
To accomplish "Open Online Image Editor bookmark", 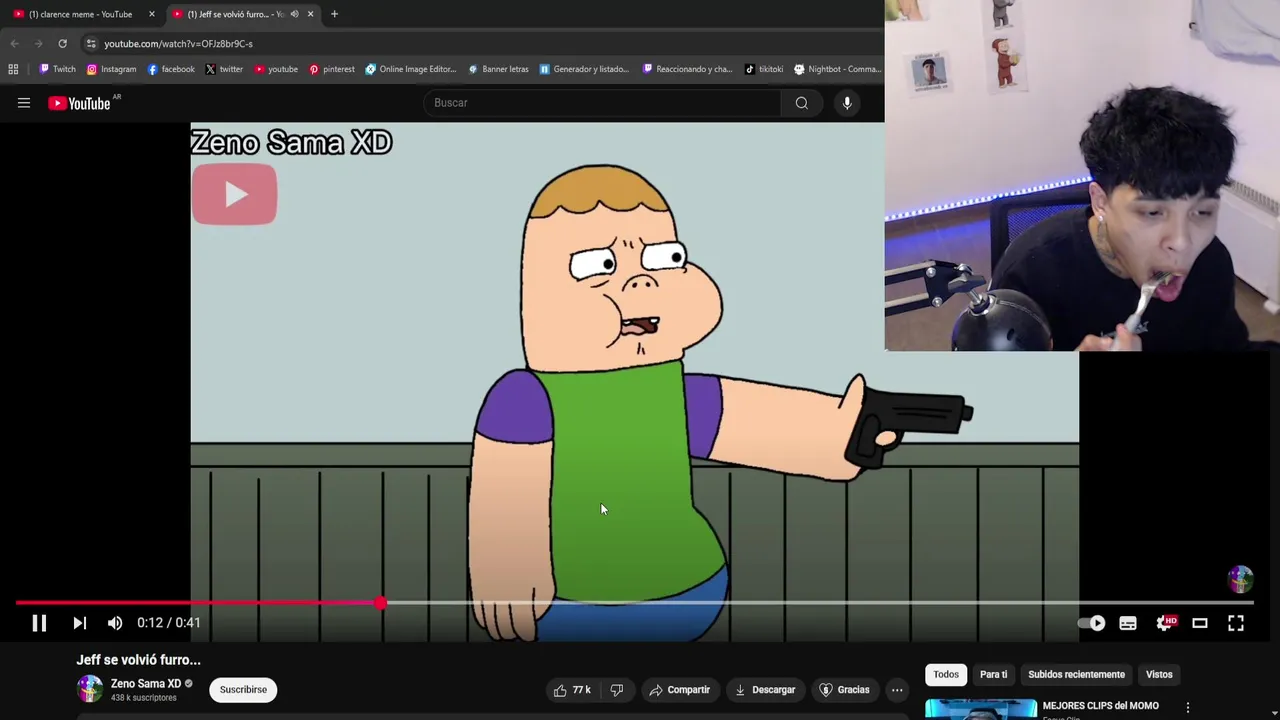I will [x=411, y=69].
